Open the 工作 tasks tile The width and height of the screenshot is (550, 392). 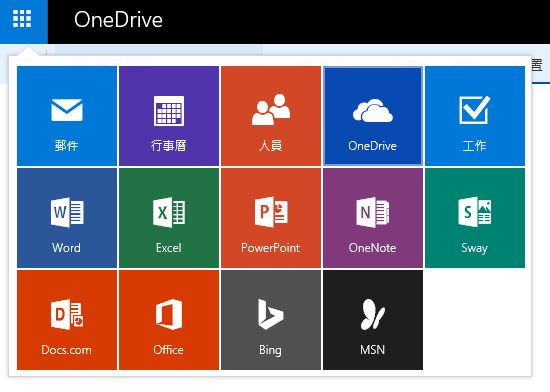[x=475, y=116]
